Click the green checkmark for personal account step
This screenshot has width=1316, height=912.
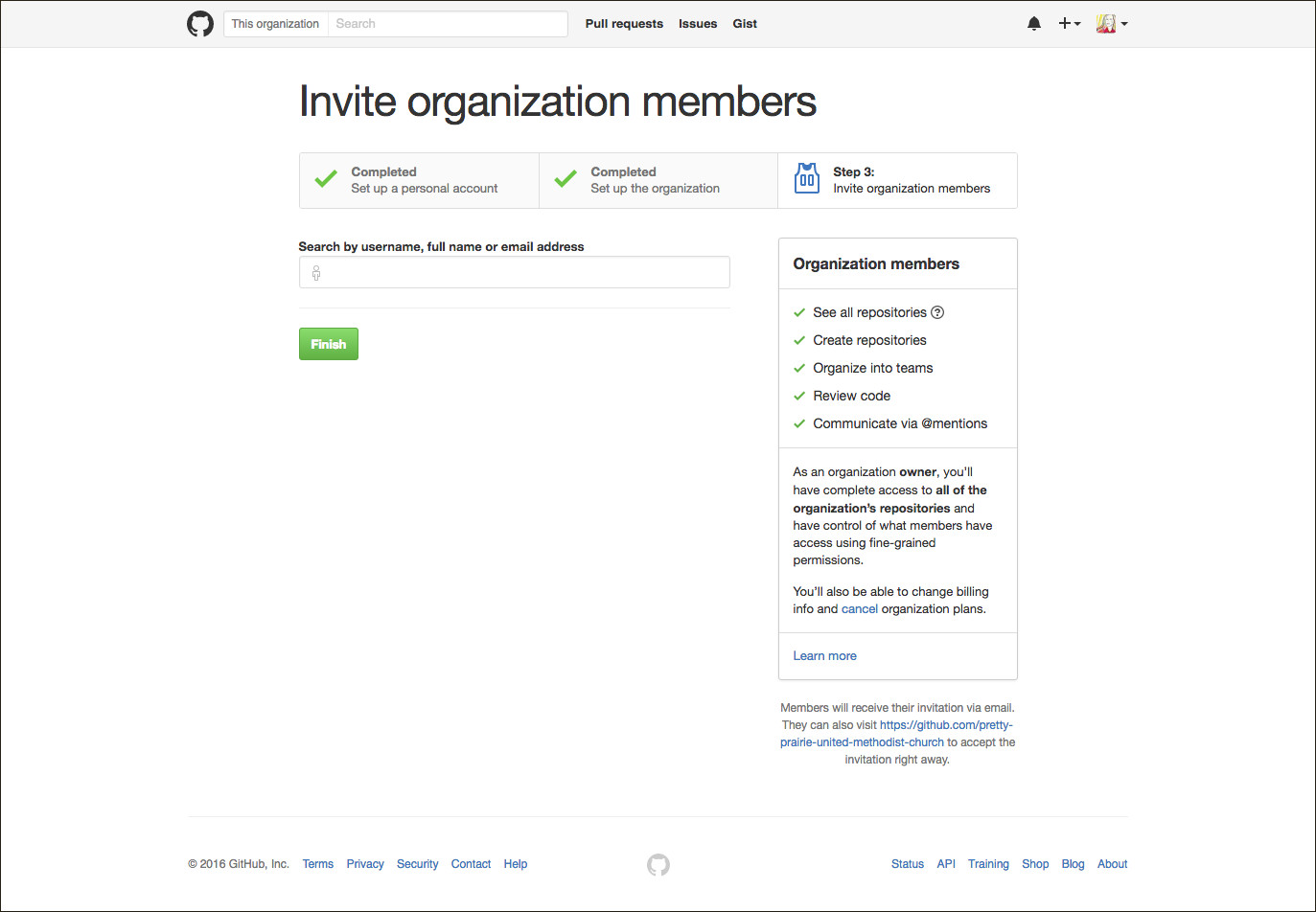click(326, 179)
